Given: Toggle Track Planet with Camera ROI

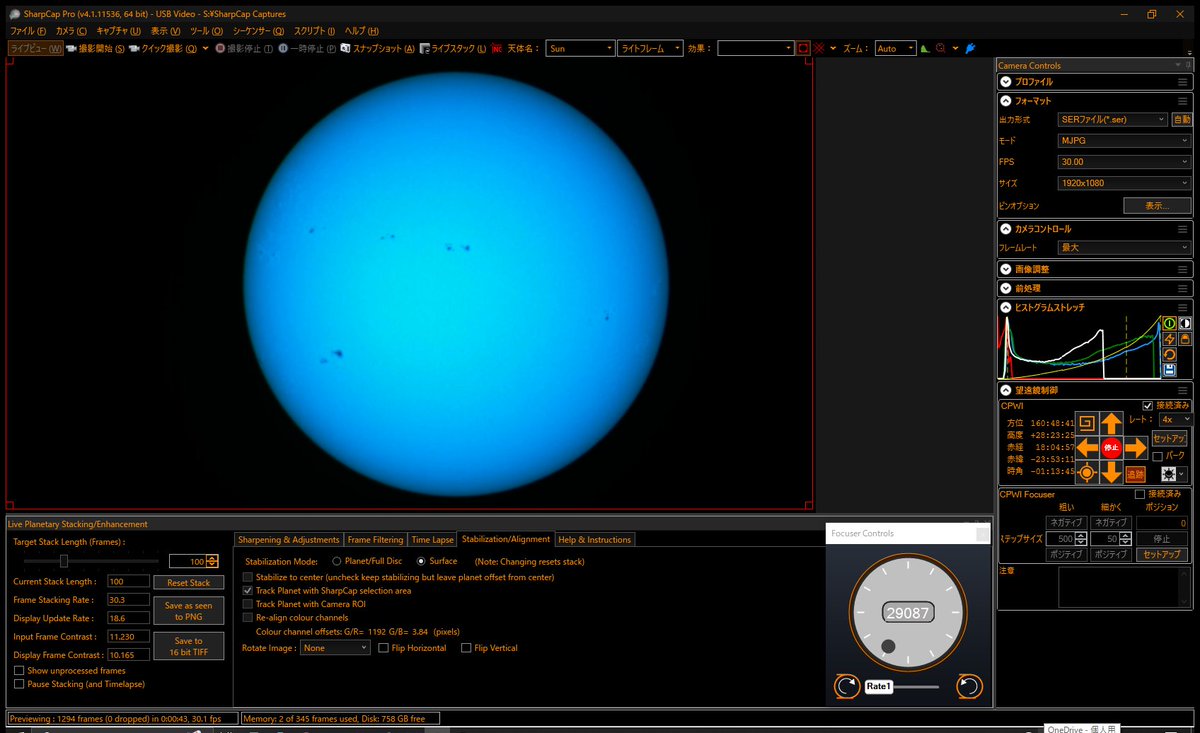Looking at the screenshot, I should point(248,604).
